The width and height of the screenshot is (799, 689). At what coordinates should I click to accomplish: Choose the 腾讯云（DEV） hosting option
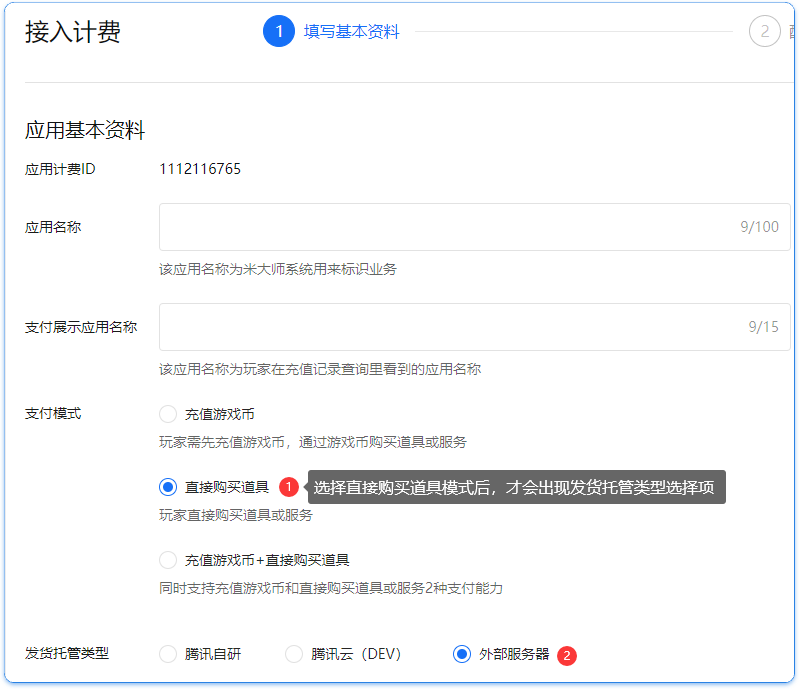294,654
